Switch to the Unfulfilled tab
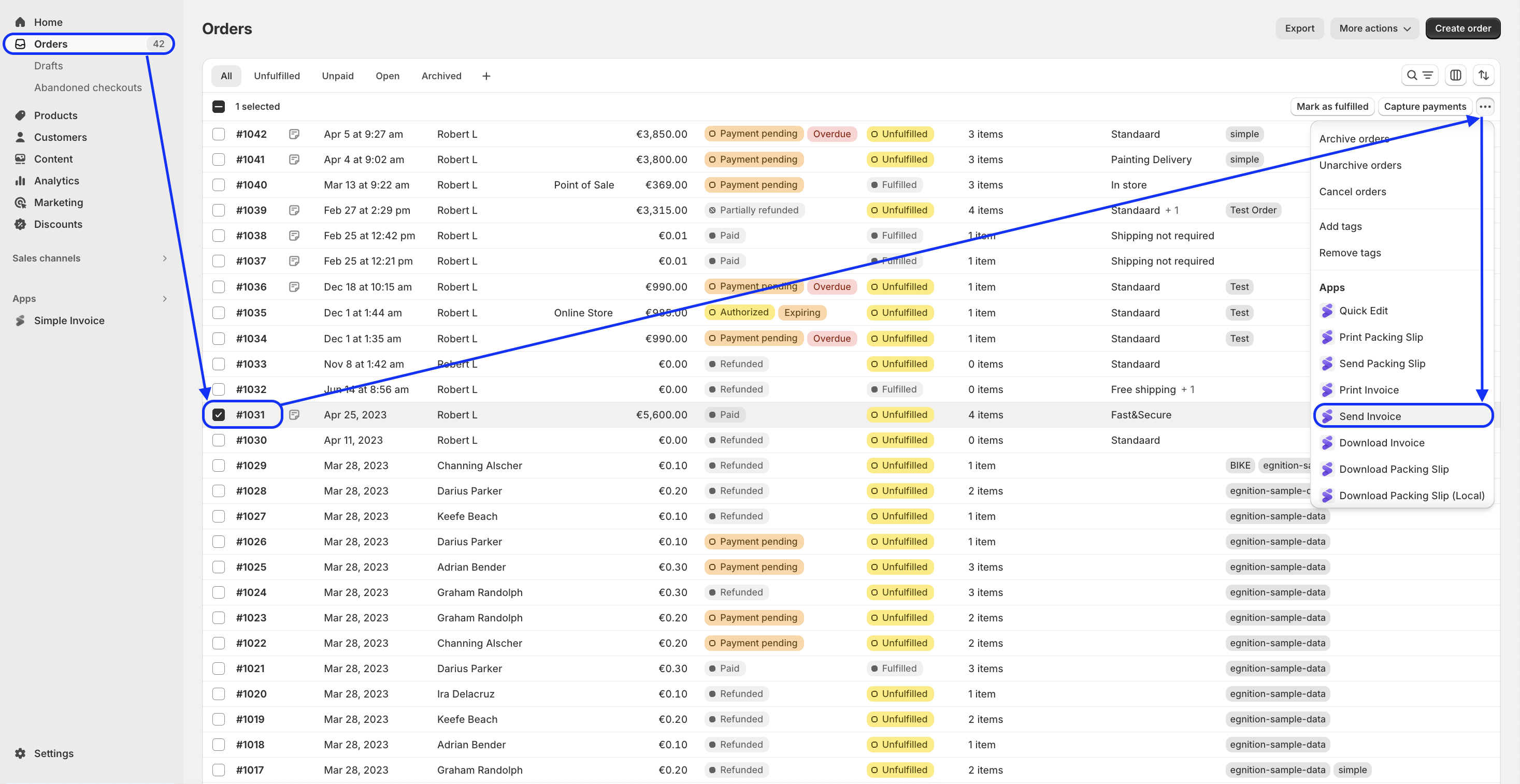 277,76
